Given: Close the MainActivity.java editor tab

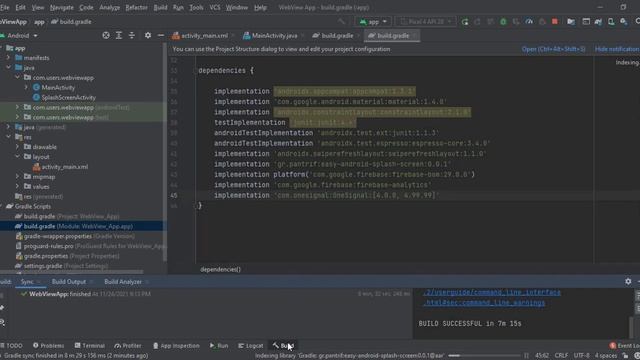Looking at the screenshot, I should pyautogui.click(x=302, y=36).
